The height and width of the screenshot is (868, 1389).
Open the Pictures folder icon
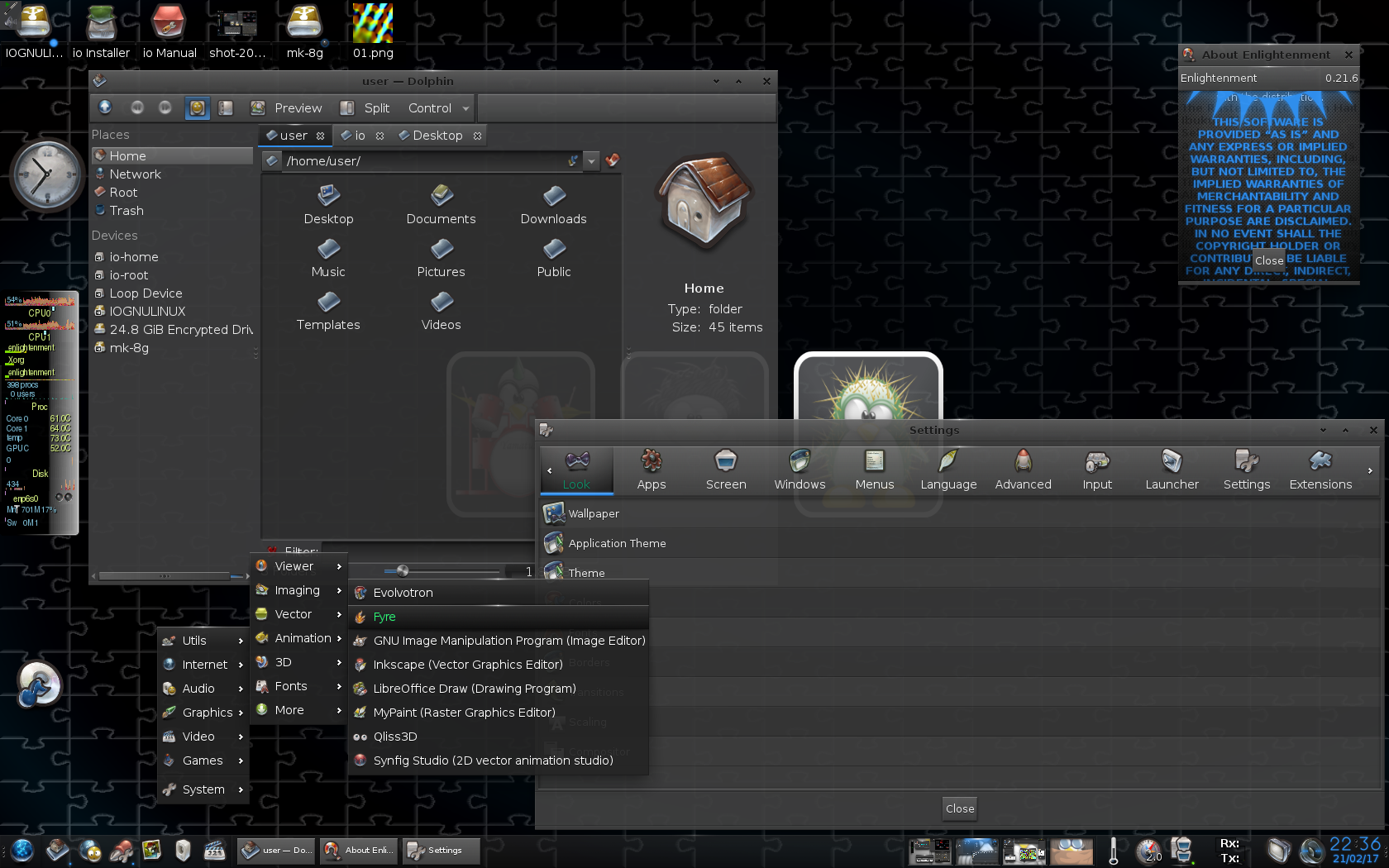[442, 257]
